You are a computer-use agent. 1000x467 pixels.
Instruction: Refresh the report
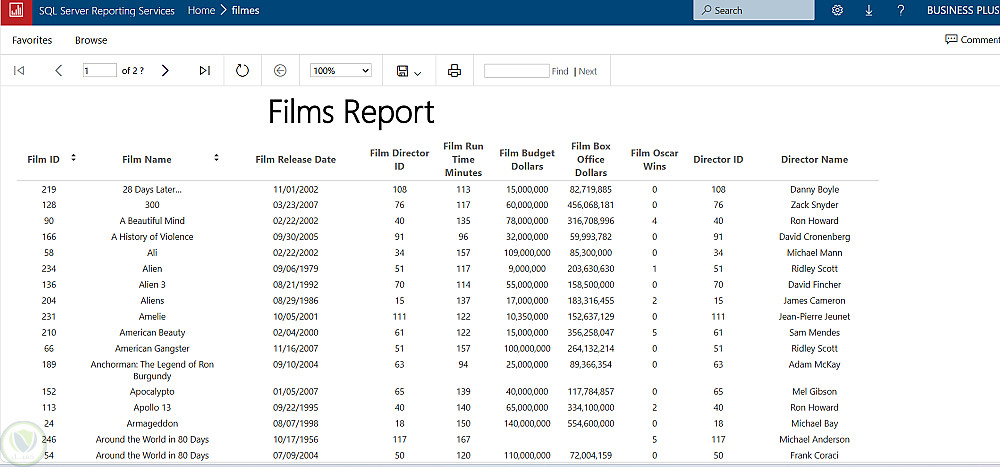(242, 71)
